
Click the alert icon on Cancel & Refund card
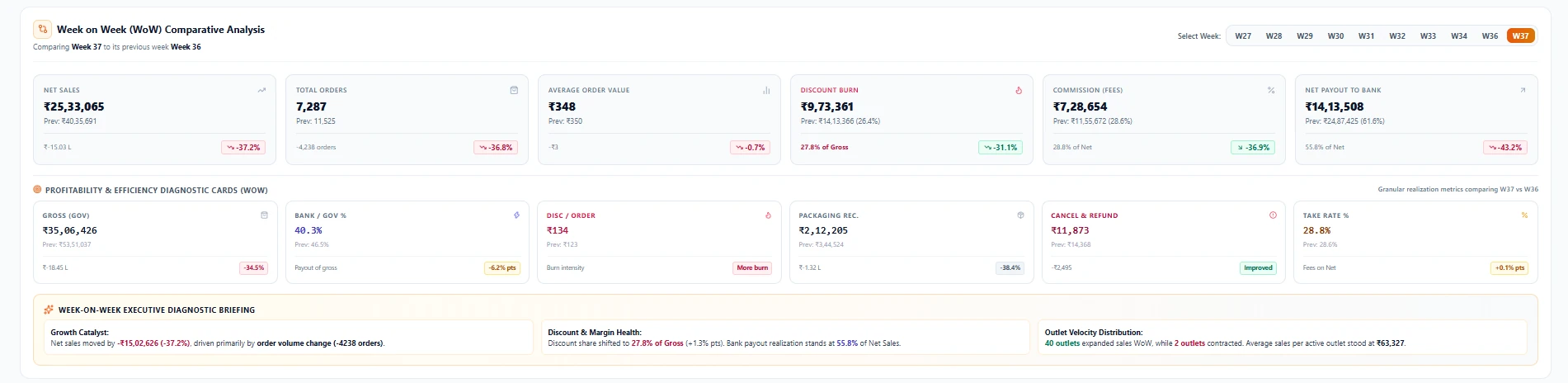pyautogui.click(x=1273, y=215)
